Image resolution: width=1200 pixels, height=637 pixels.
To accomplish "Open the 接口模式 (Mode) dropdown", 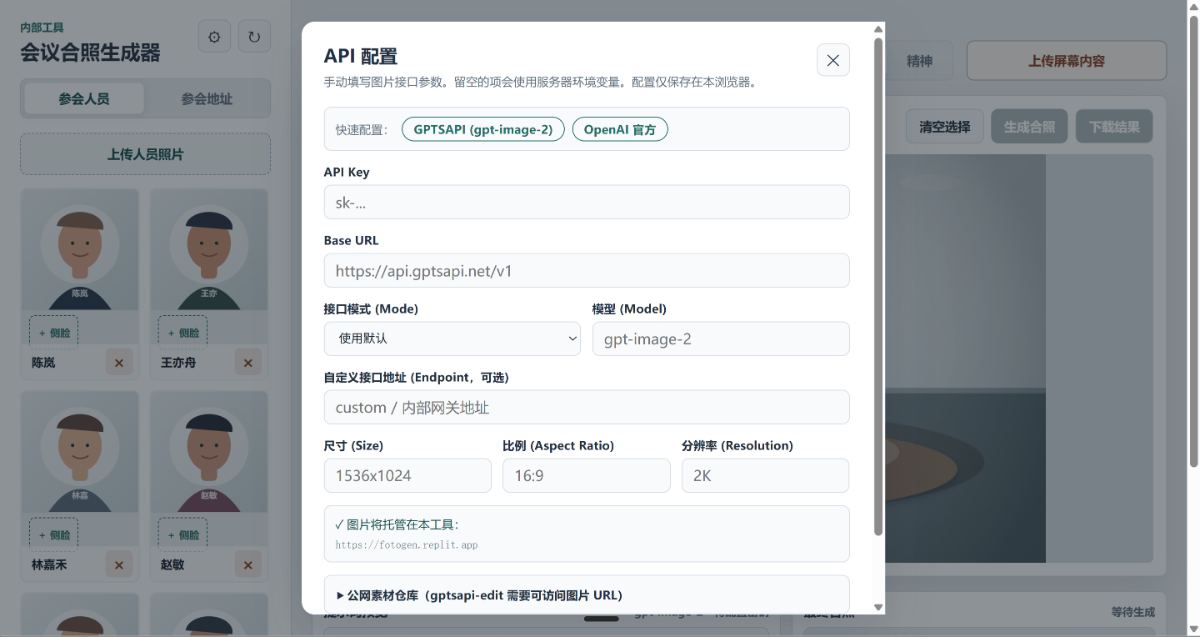I will click(452, 338).
